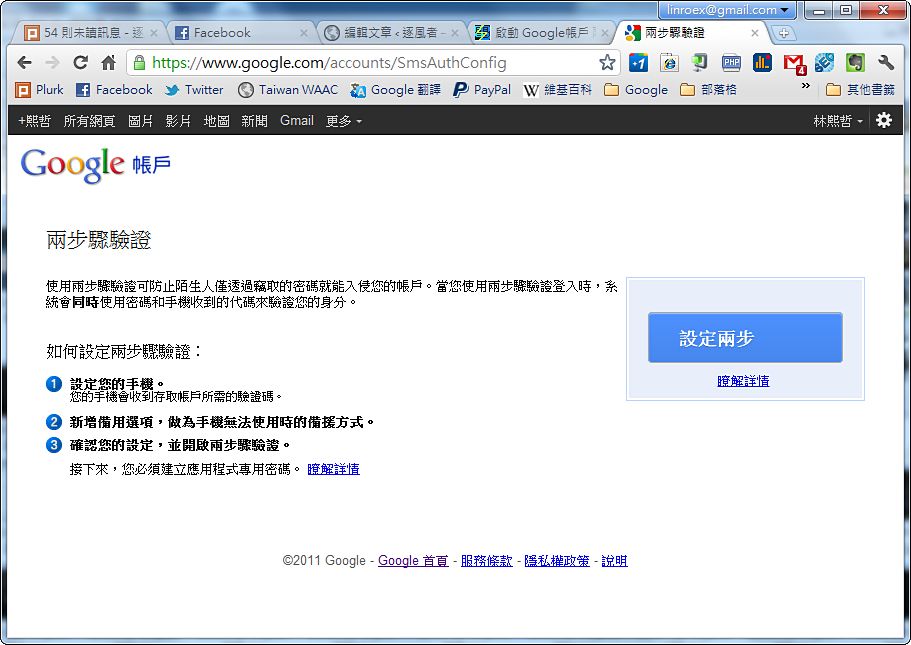Viewport: 911px width, 645px height.
Task: Open 地圖 in the Google bar
Action: pyautogui.click(x=216, y=121)
